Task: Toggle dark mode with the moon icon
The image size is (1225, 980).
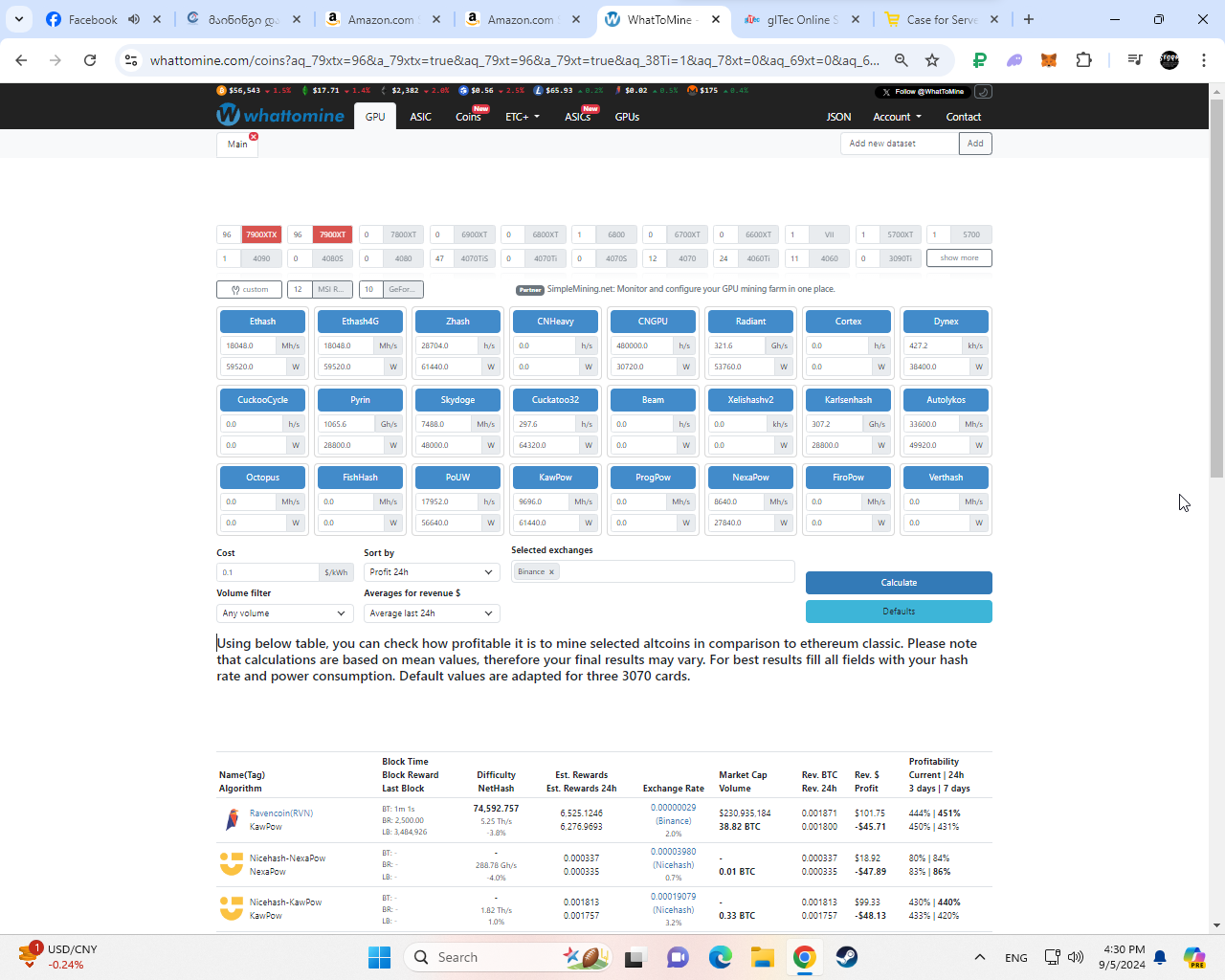Action: click(983, 92)
